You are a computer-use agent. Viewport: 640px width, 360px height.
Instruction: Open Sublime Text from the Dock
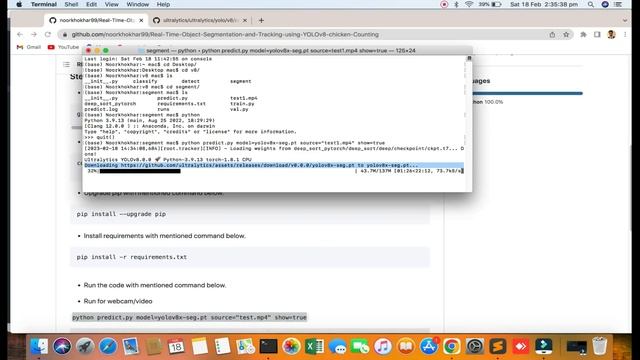click(498, 347)
